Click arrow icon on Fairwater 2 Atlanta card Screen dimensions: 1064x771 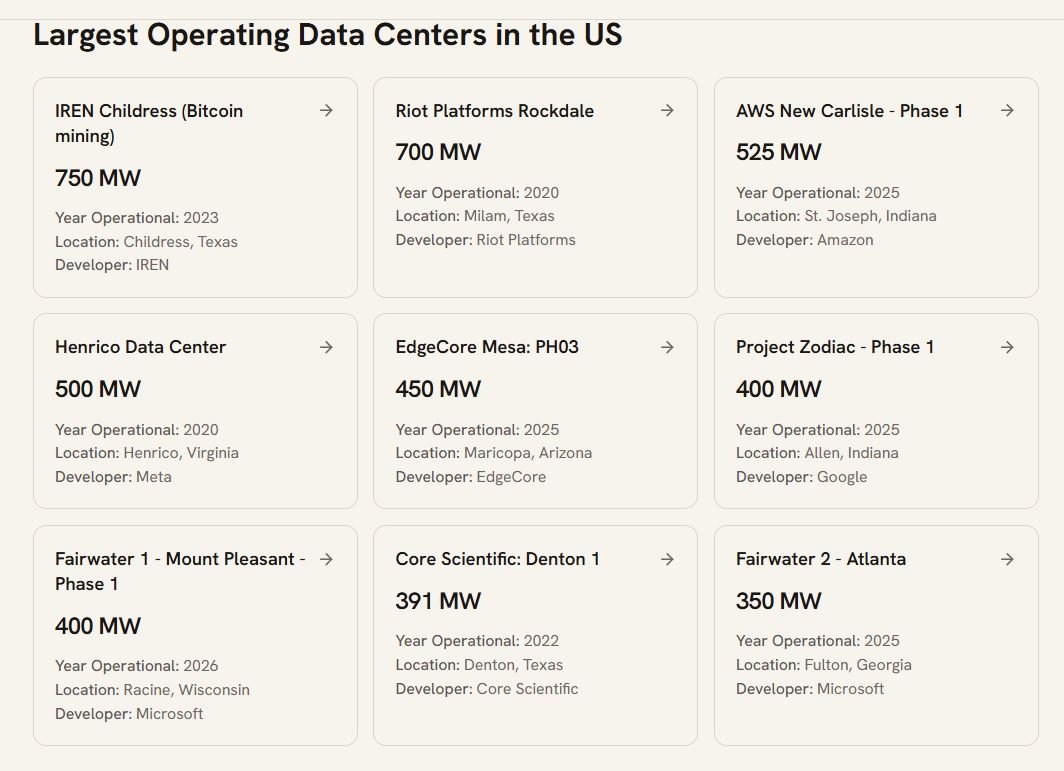(x=1007, y=559)
